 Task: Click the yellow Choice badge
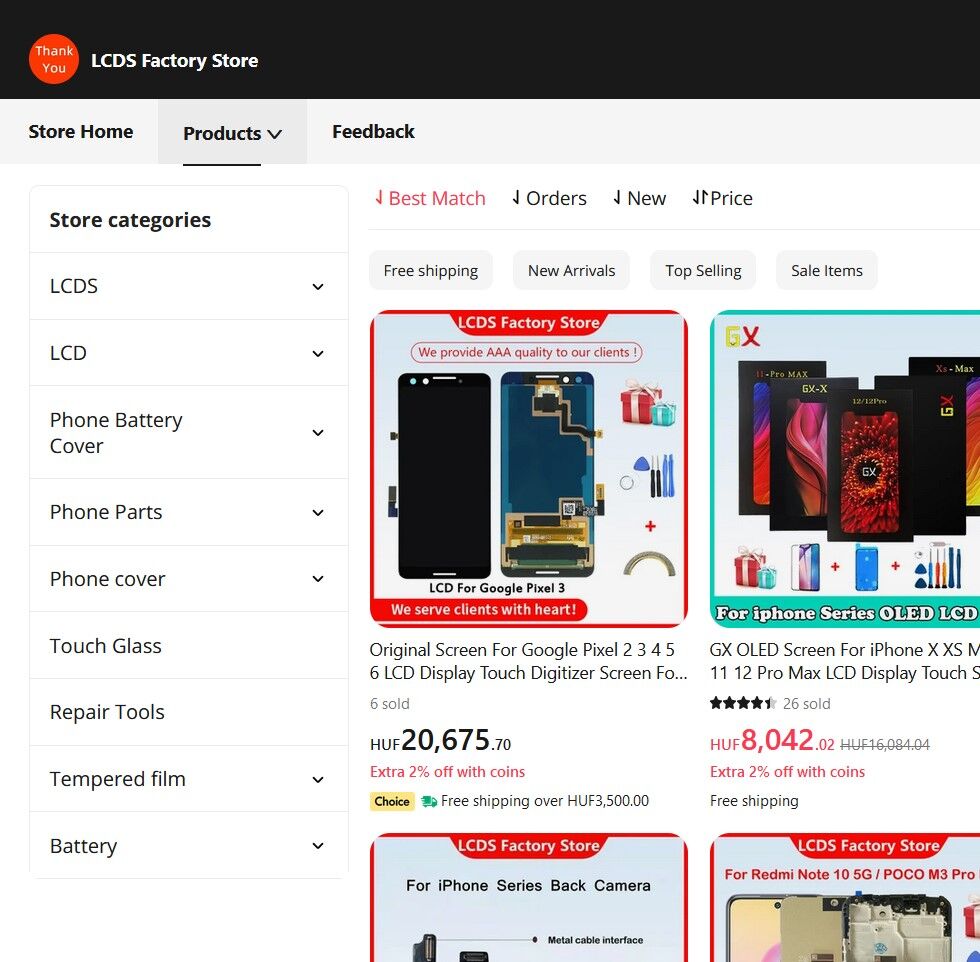392,801
